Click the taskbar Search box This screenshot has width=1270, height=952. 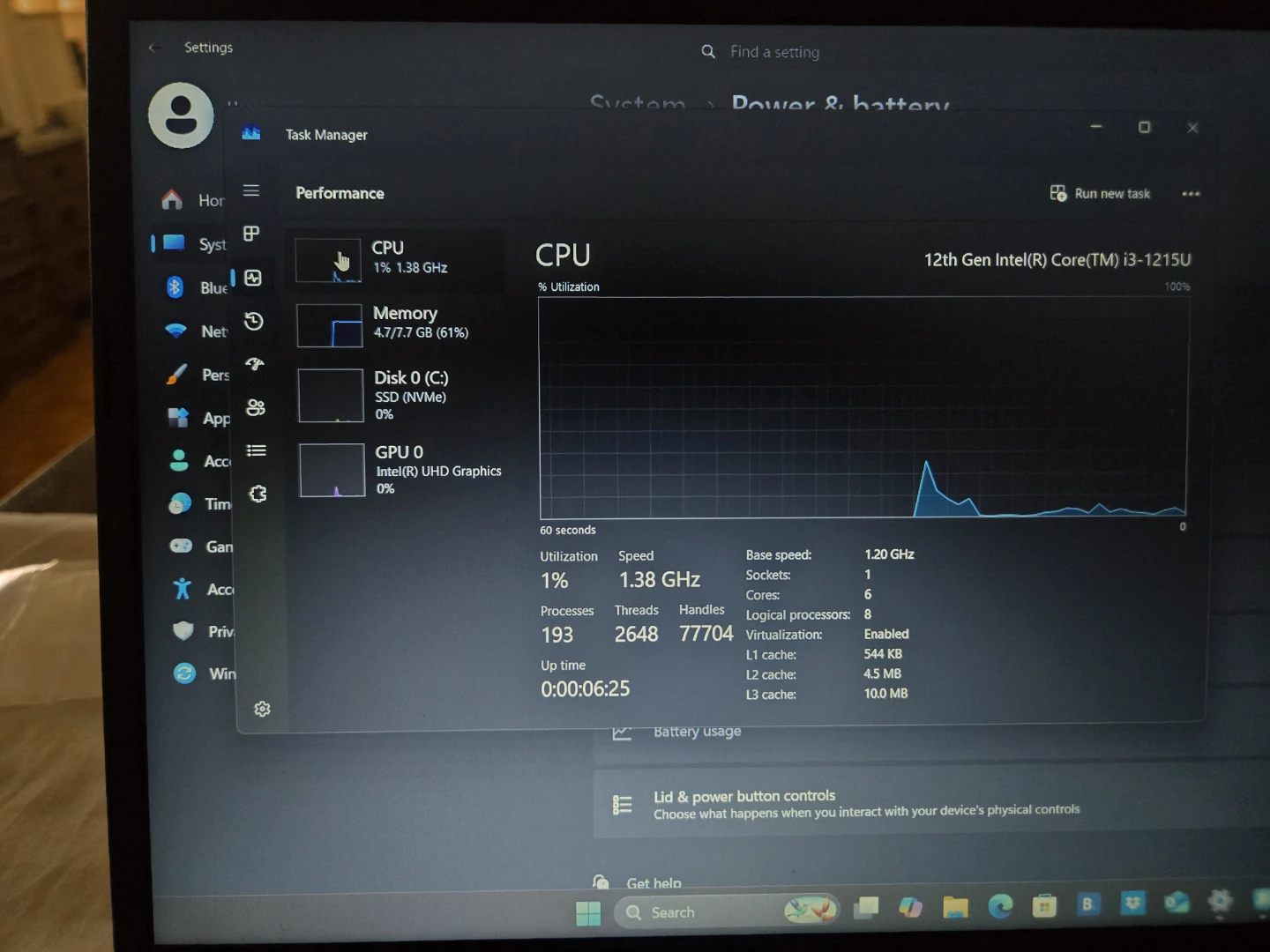point(727,911)
